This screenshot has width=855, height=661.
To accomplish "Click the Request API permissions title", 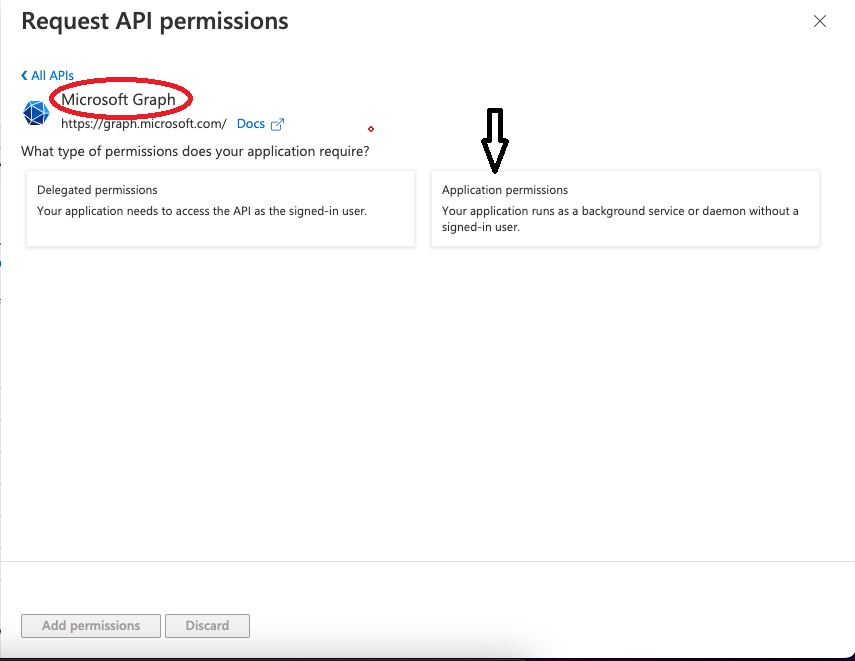I will click(155, 21).
